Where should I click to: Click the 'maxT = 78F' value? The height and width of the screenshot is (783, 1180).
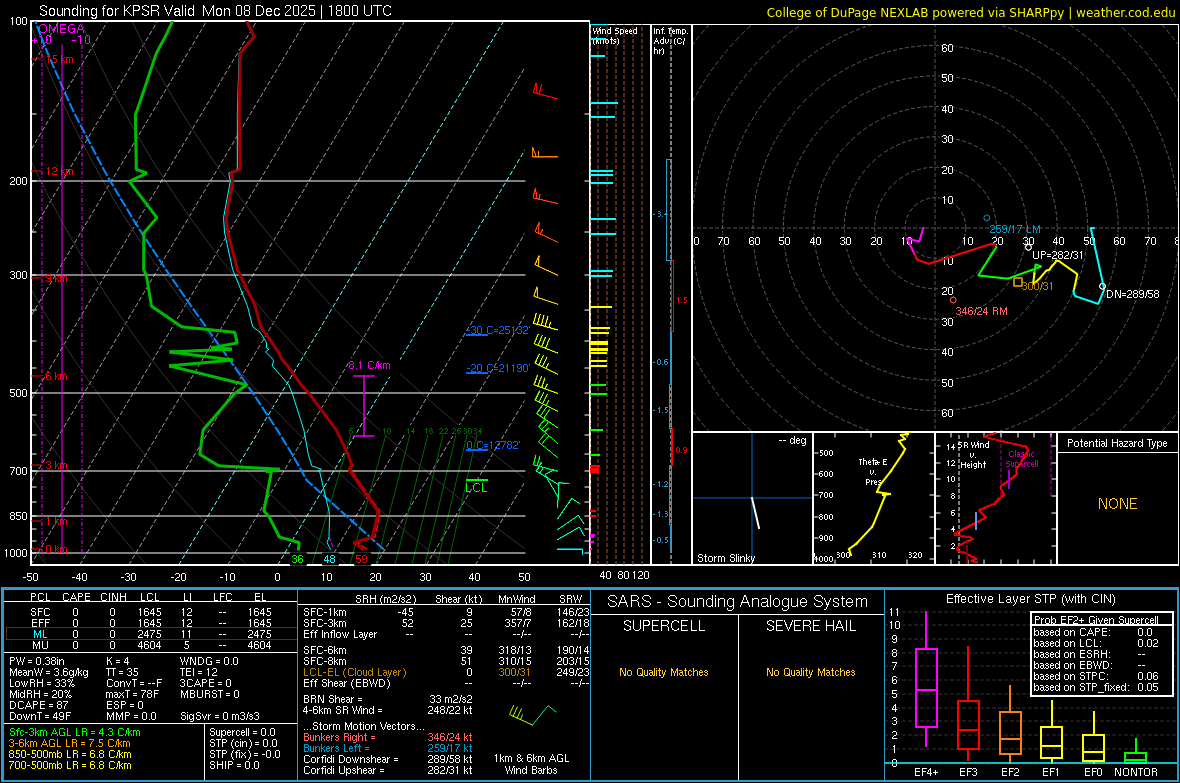(132, 694)
